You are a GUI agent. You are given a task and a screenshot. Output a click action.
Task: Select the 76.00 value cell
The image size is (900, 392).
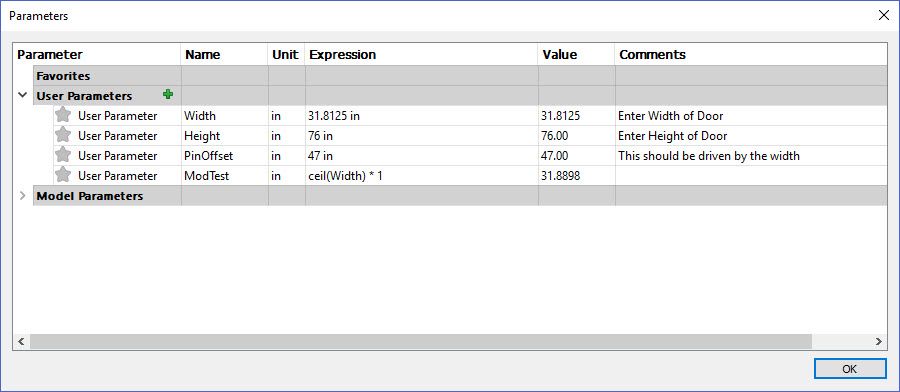pos(576,135)
